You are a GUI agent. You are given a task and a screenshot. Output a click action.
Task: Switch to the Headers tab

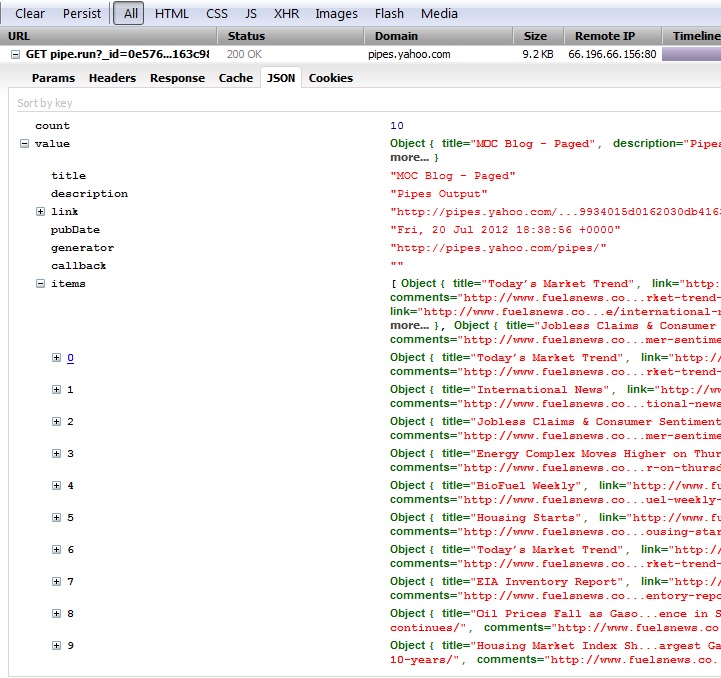click(x=111, y=78)
